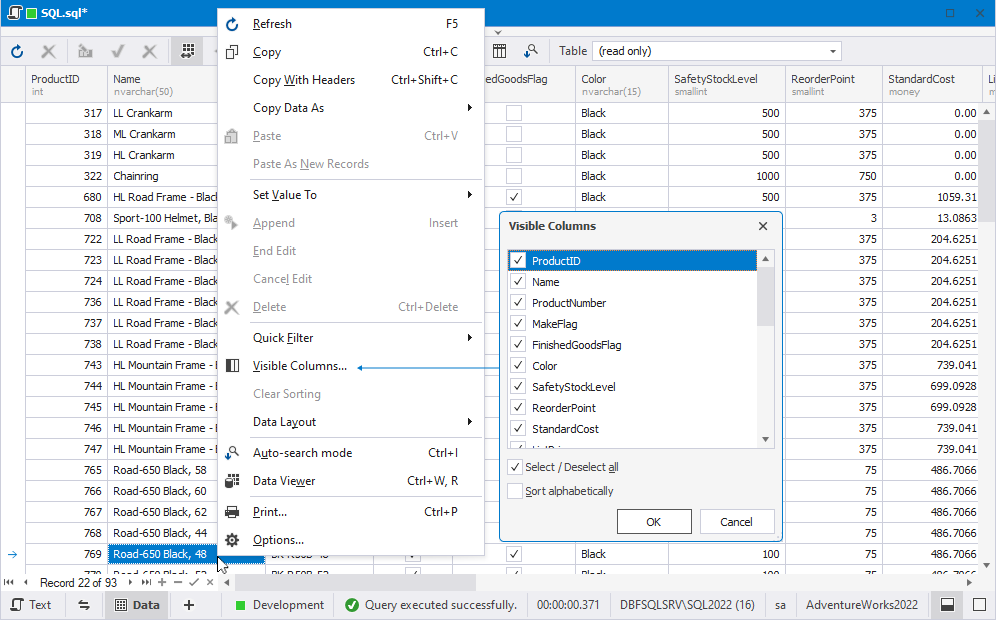Click the column chooser icon beside Table
Image resolution: width=996 pixels, height=620 pixels.
point(500,51)
